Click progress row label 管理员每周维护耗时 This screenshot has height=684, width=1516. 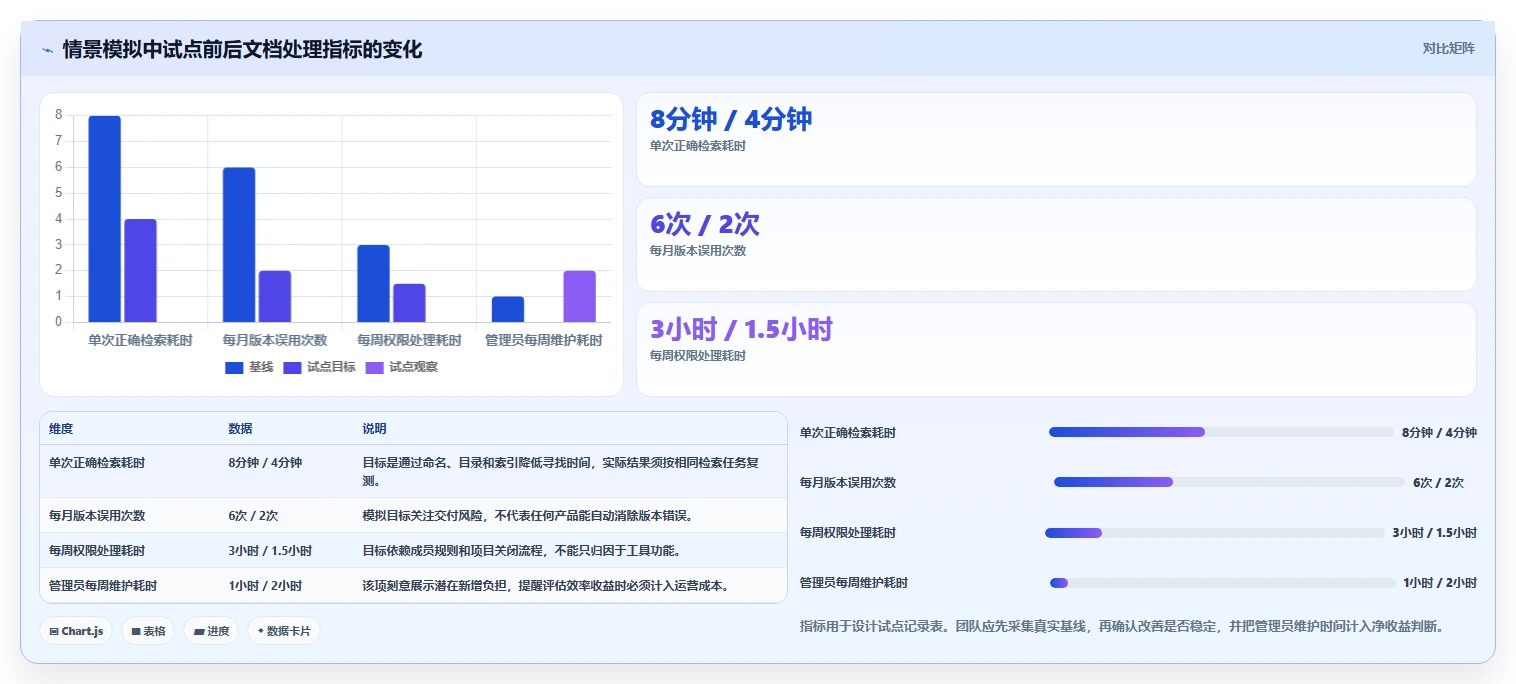(x=854, y=583)
